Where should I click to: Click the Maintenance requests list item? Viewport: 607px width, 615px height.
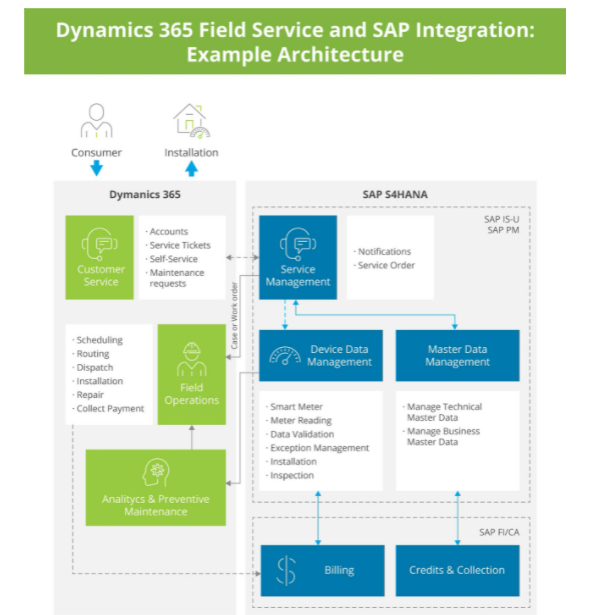(175, 278)
